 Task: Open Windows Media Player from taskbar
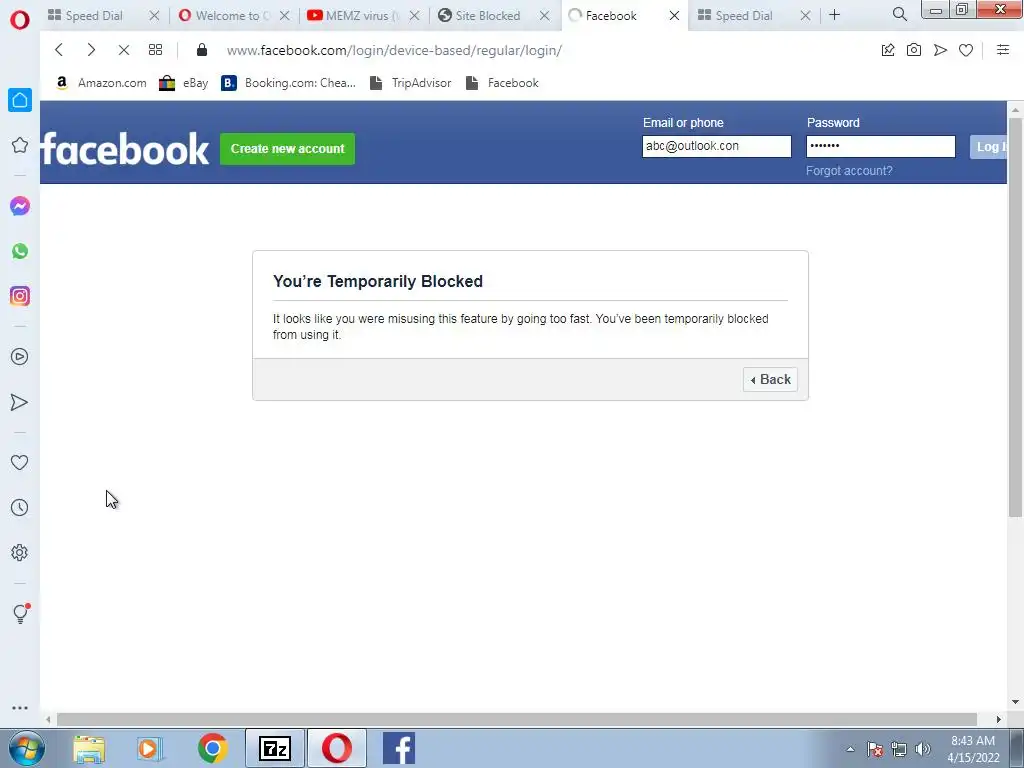[x=150, y=748]
